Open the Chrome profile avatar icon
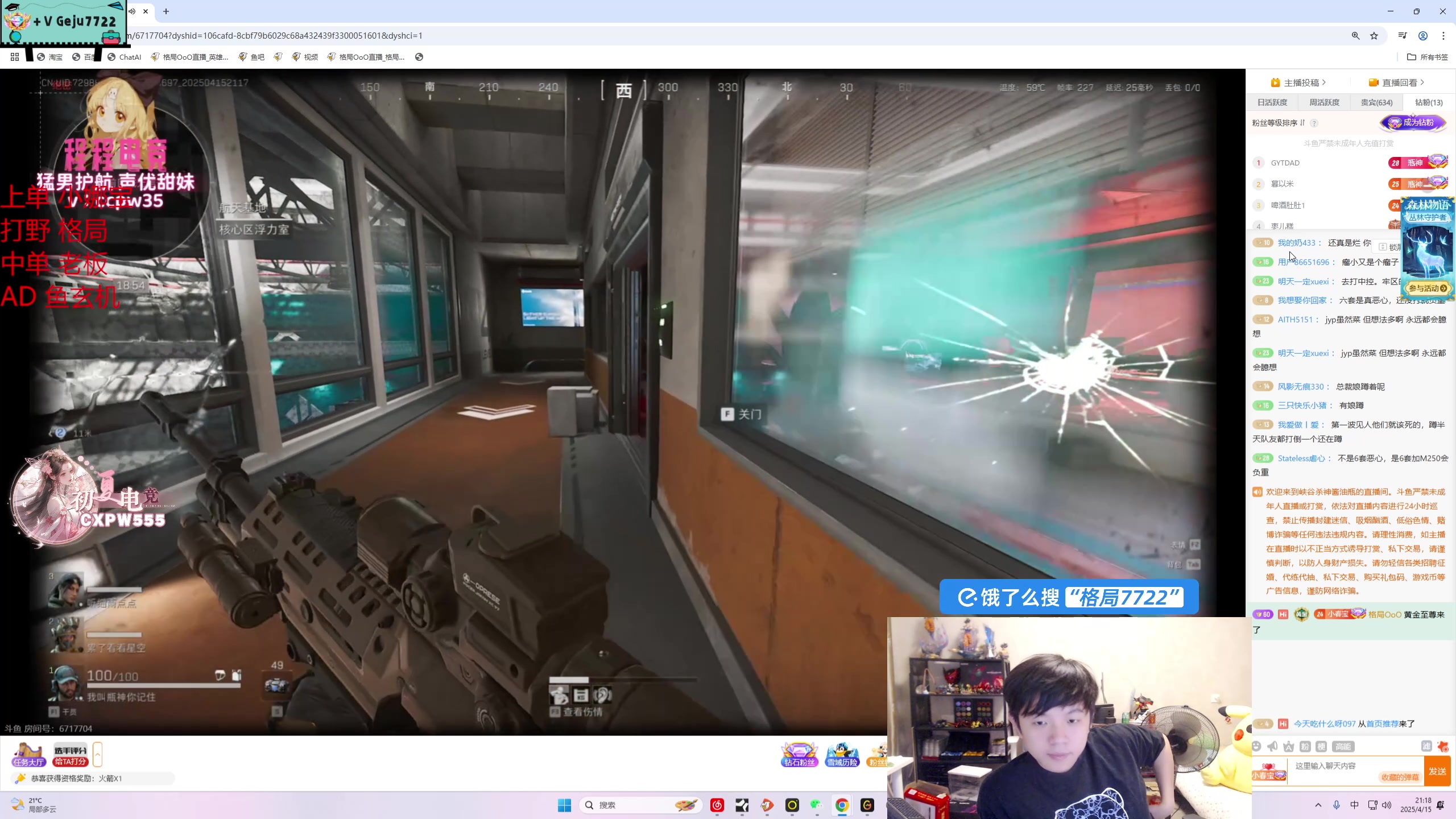Viewport: 1456px width, 819px height. [x=1423, y=36]
